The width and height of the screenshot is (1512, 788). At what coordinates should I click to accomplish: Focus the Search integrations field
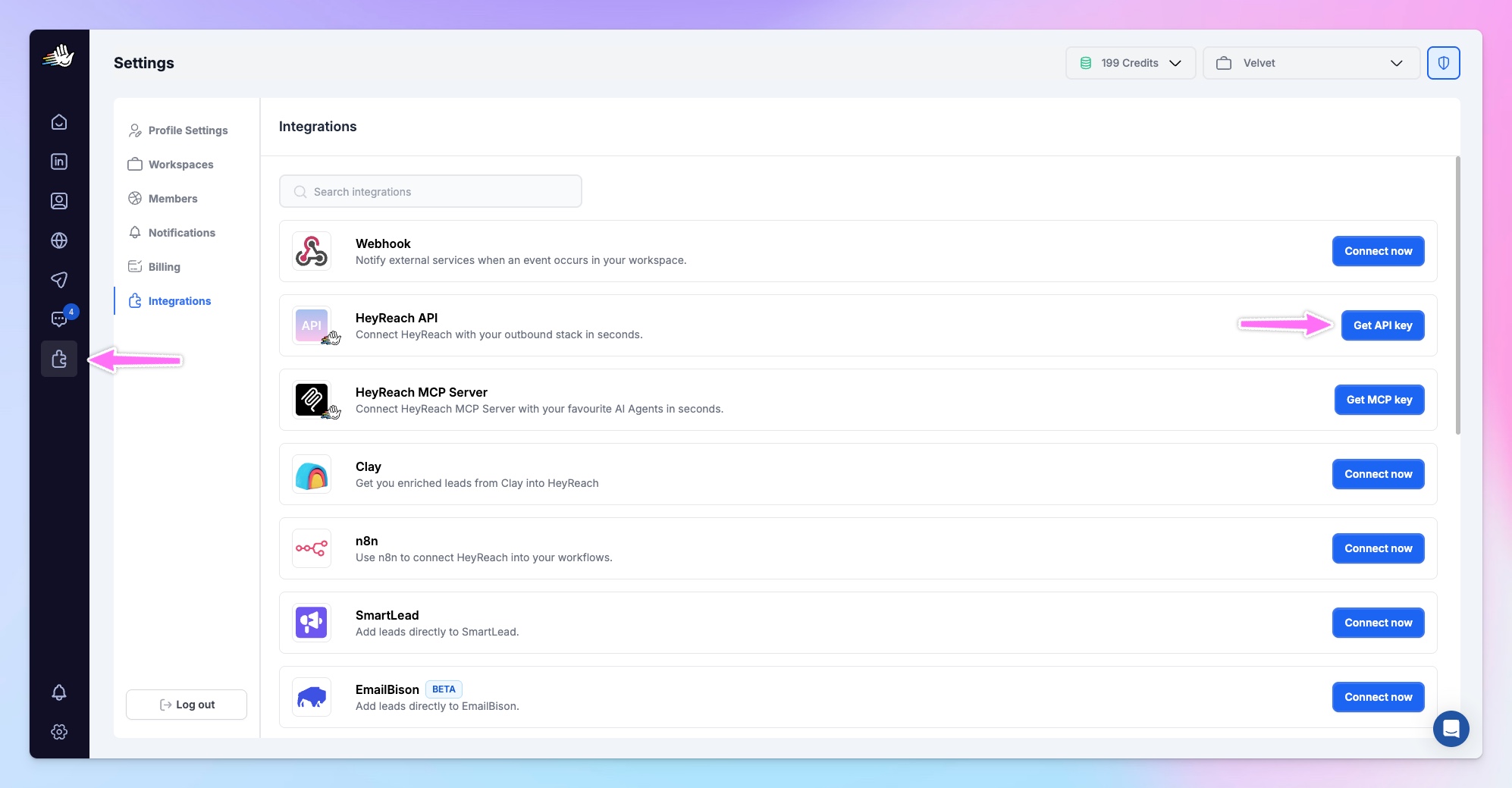(431, 192)
